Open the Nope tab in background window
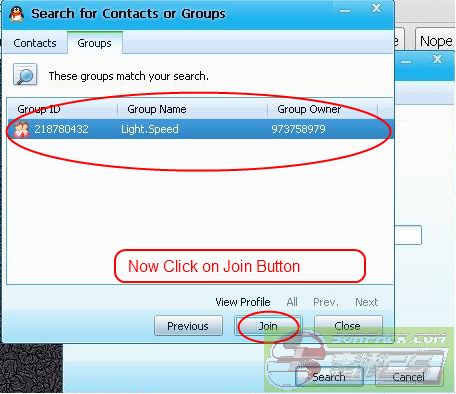Screen dimensions: 456x394 [x=436, y=41]
